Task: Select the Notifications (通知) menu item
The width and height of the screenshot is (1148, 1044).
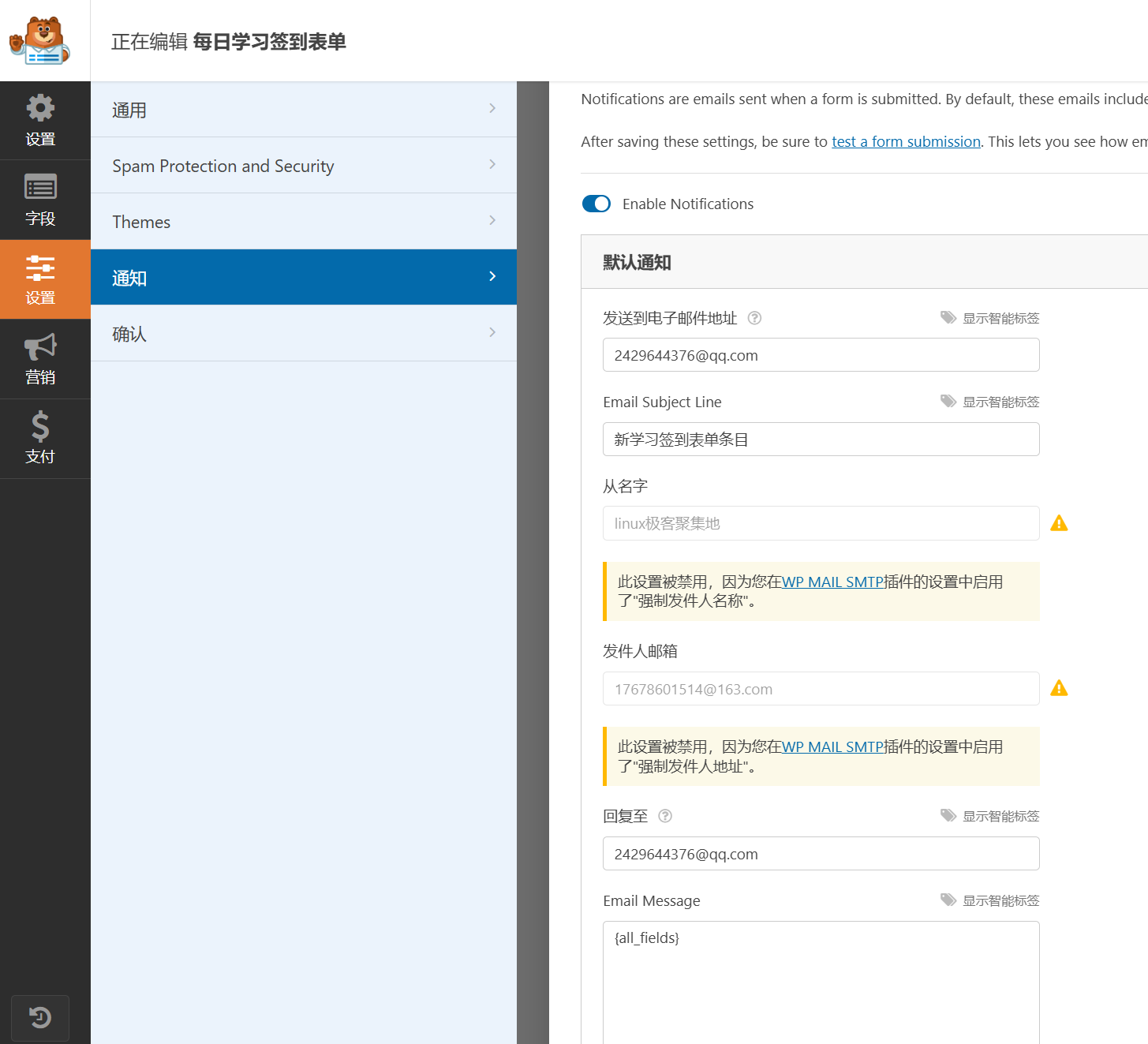Action: tap(304, 278)
